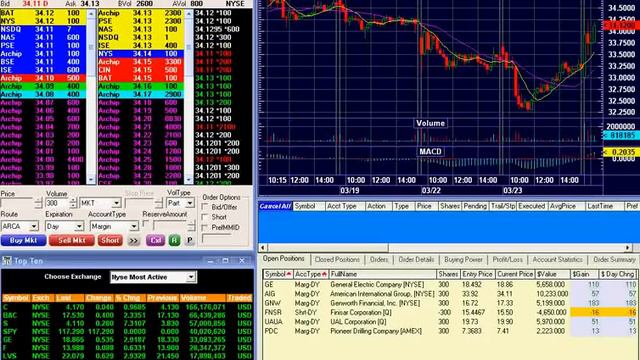This screenshot has width=640, height=360.
Task: Click the Volume label on the chart
Action: [x=430, y=123]
